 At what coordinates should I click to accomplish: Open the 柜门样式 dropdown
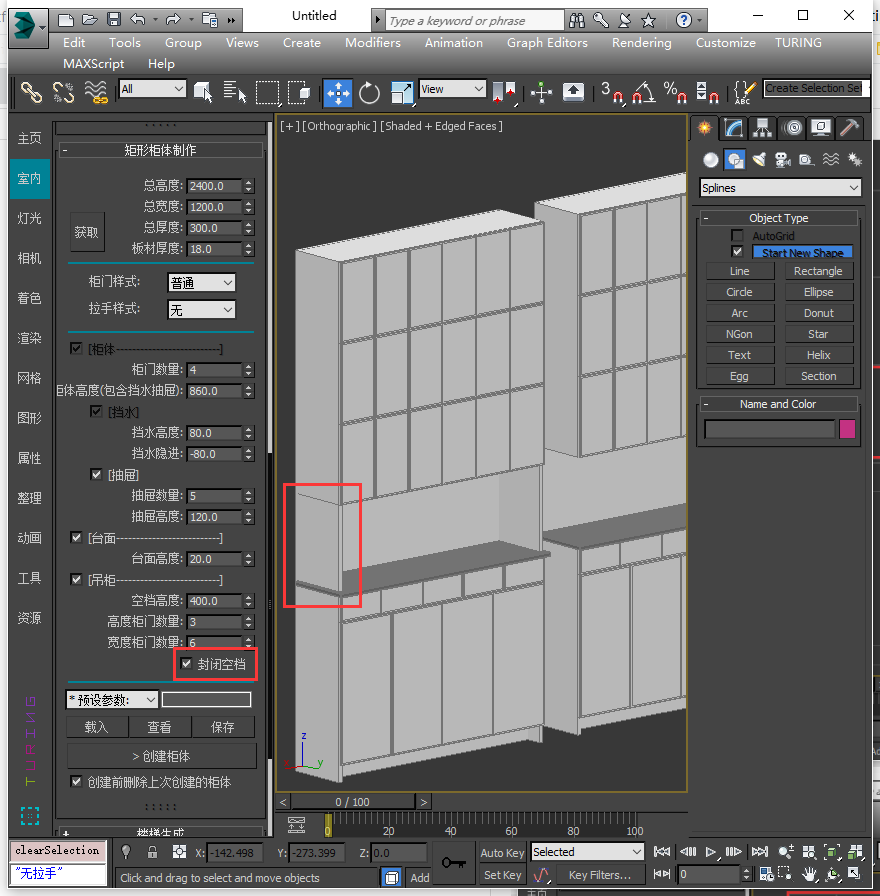pyautogui.click(x=202, y=282)
